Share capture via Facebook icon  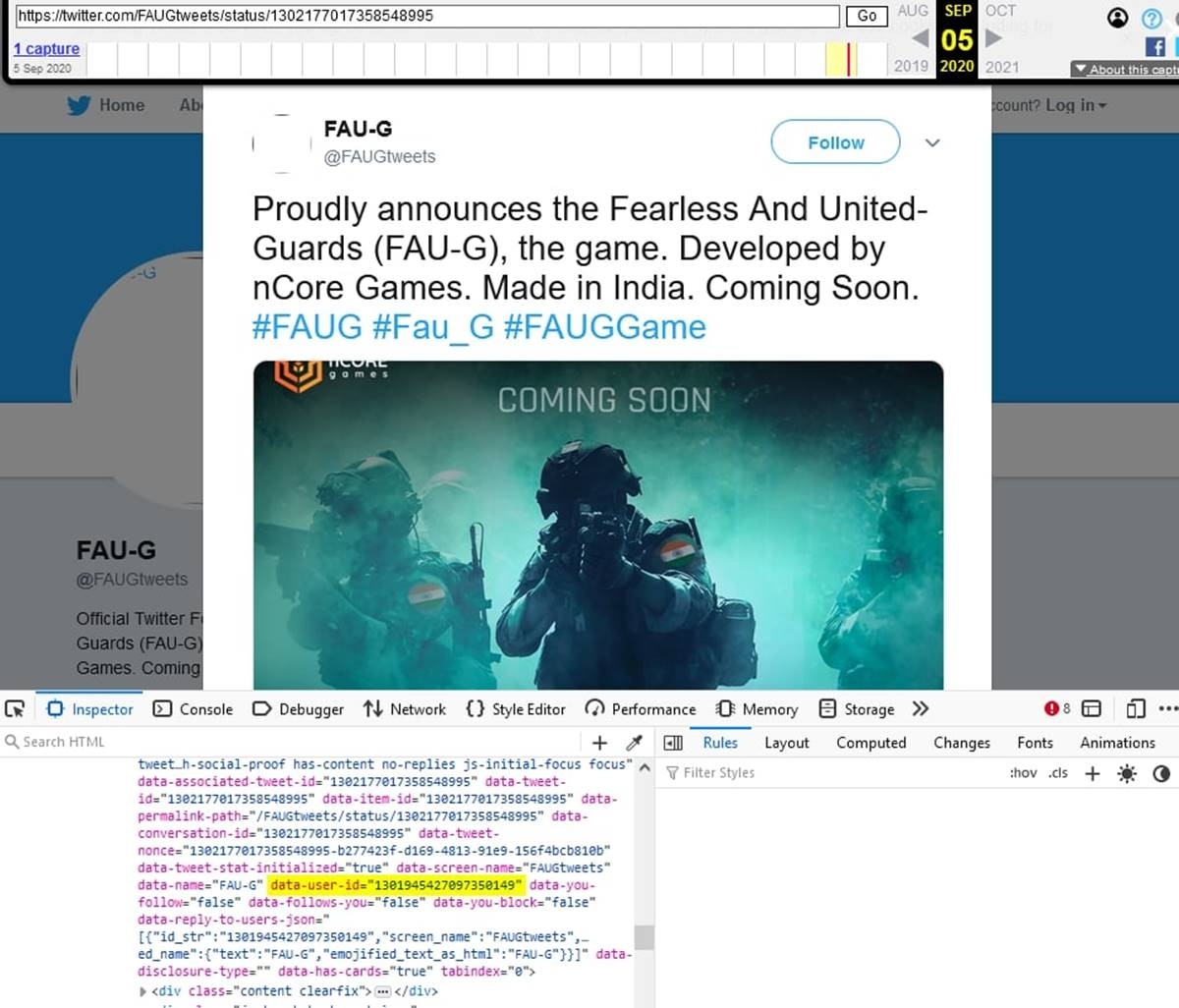click(x=1155, y=46)
